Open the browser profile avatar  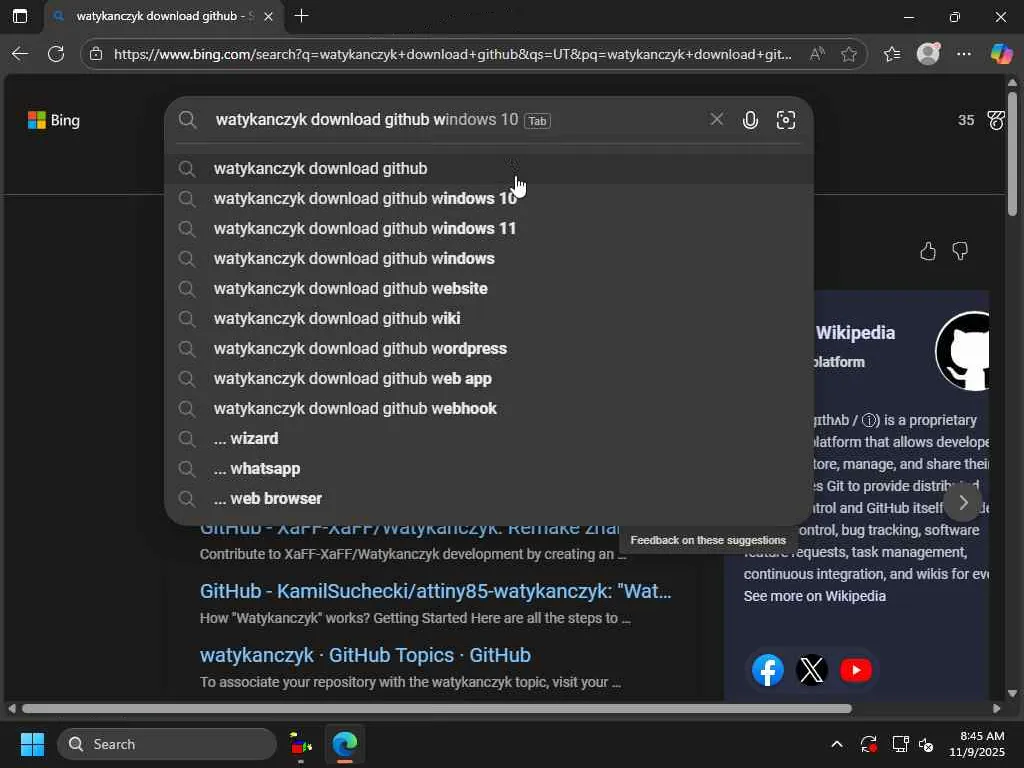(x=928, y=54)
